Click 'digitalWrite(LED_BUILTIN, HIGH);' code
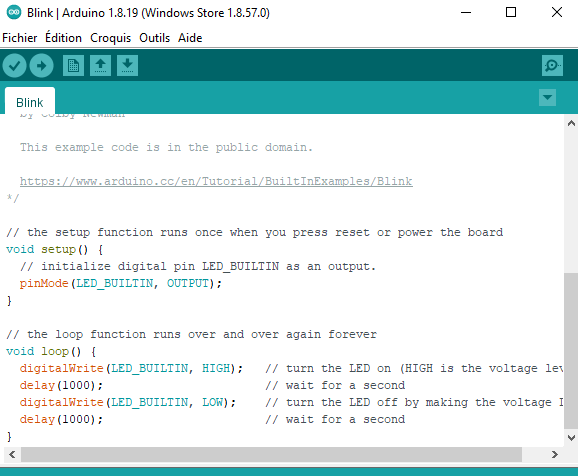Screen dimensions: 578x476 (x=131, y=368)
